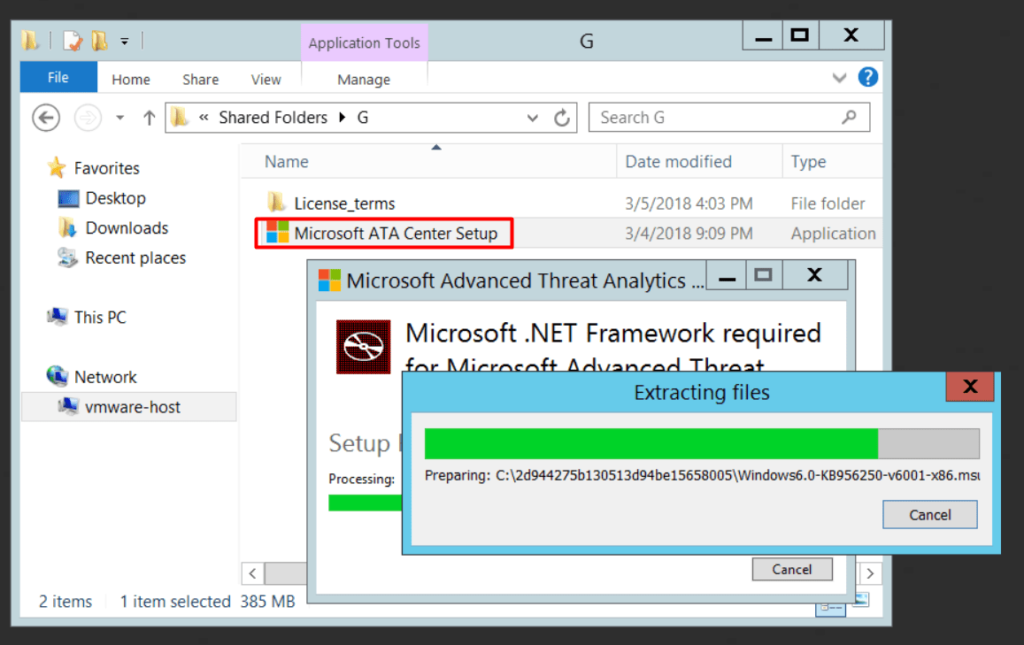Switch to the Share ribbon tab
Screen dimensions: 1024x645
200,79
